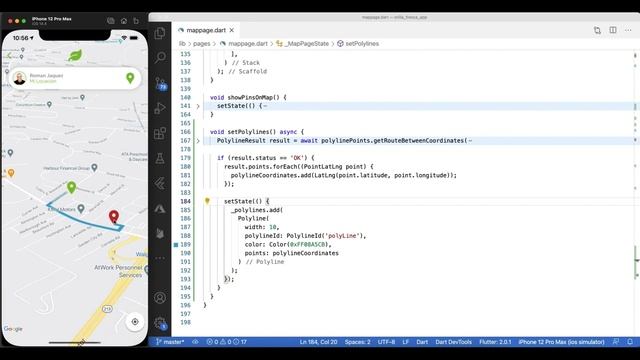Click the iPhone 12 Pro Max Simulator title
The image size is (640, 360).
(51, 19)
